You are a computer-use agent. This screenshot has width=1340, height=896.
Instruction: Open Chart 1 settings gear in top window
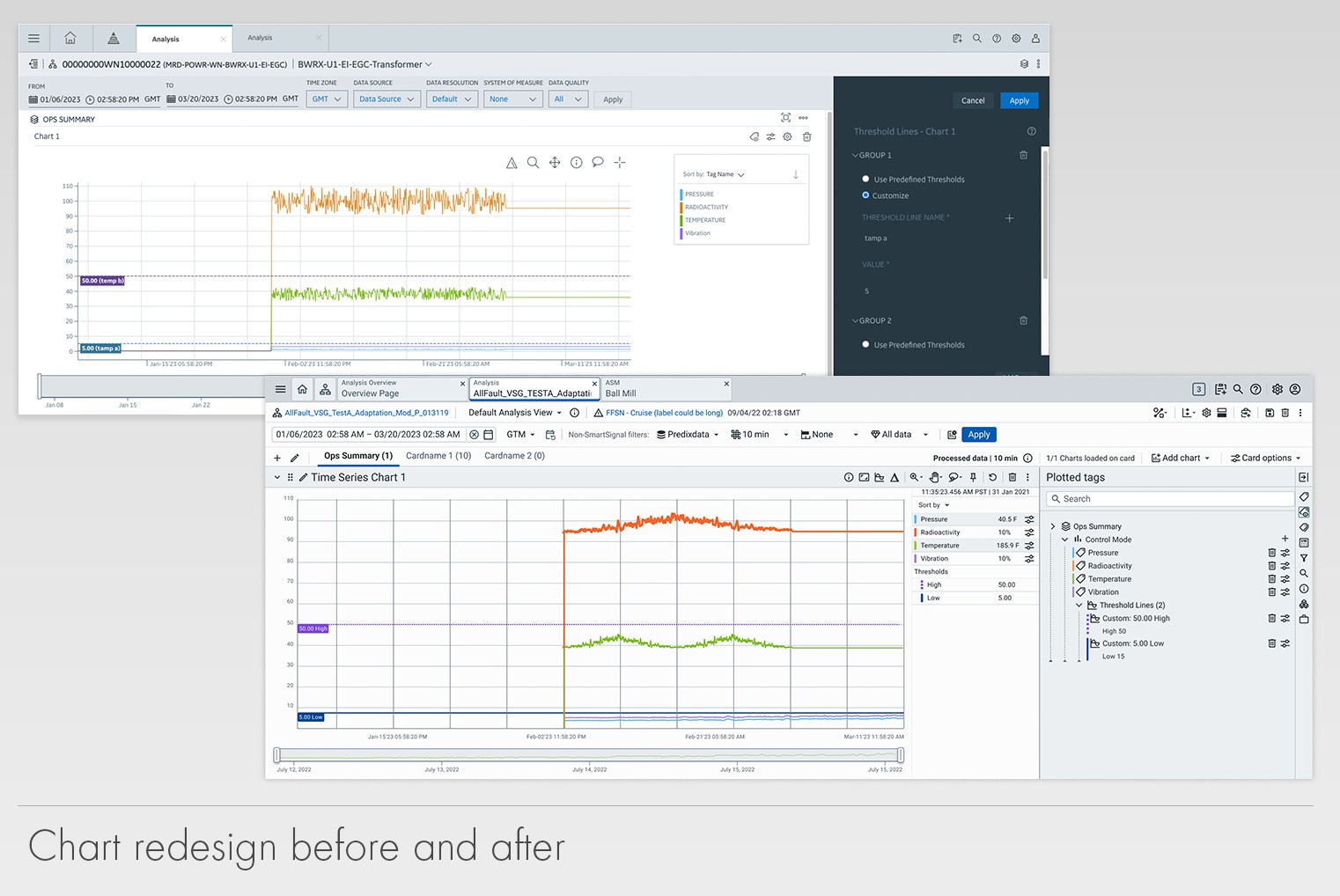click(x=787, y=136)
